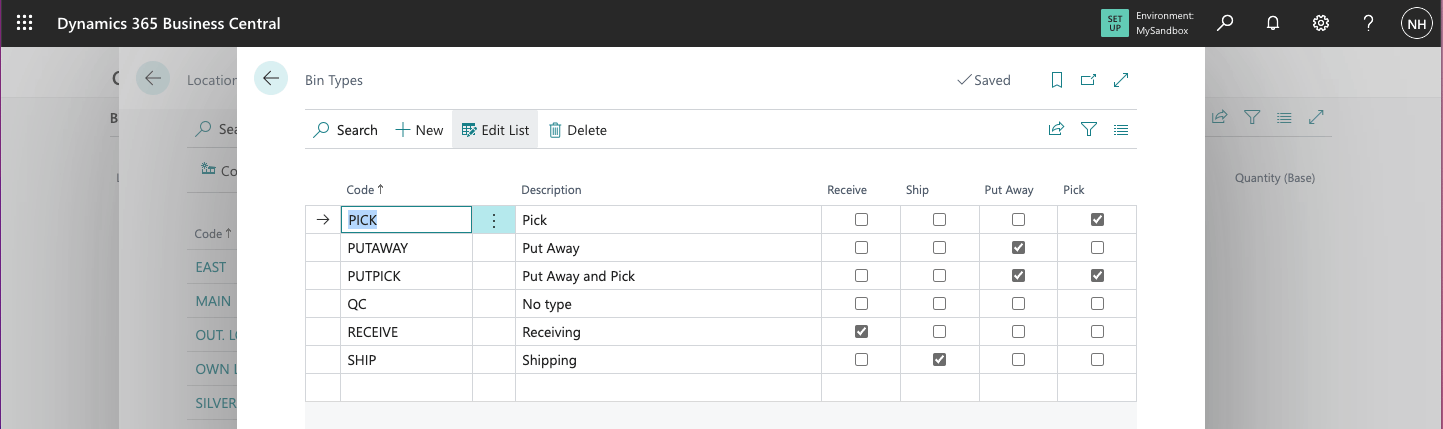This screenshot has height=429, width=1443.
Task: Open the Description column header menu
Action: pos(551,190)
